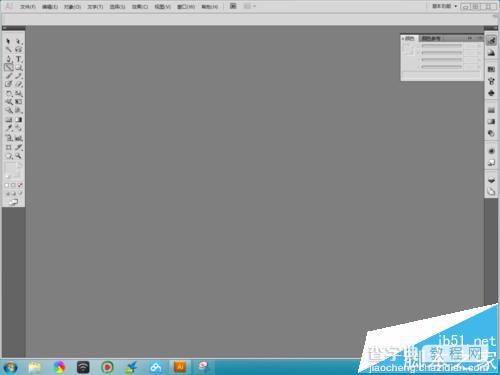
Task: Select the Pen tool
Action: pos(9,59)
